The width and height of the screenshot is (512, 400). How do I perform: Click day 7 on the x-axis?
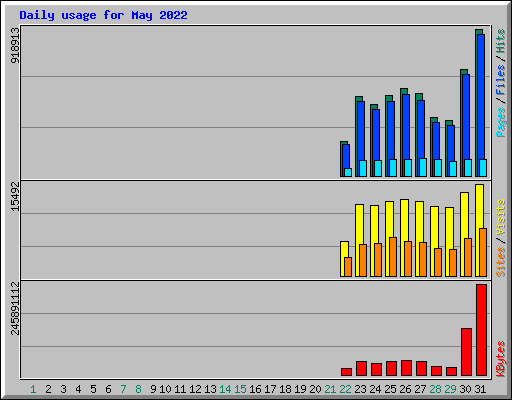pyautogui.click(x=123, y=389)
